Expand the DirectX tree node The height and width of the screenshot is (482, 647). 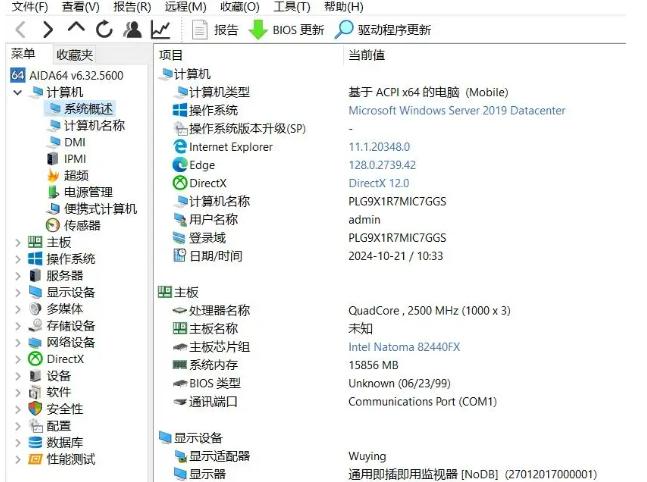(x=18, y=359)
